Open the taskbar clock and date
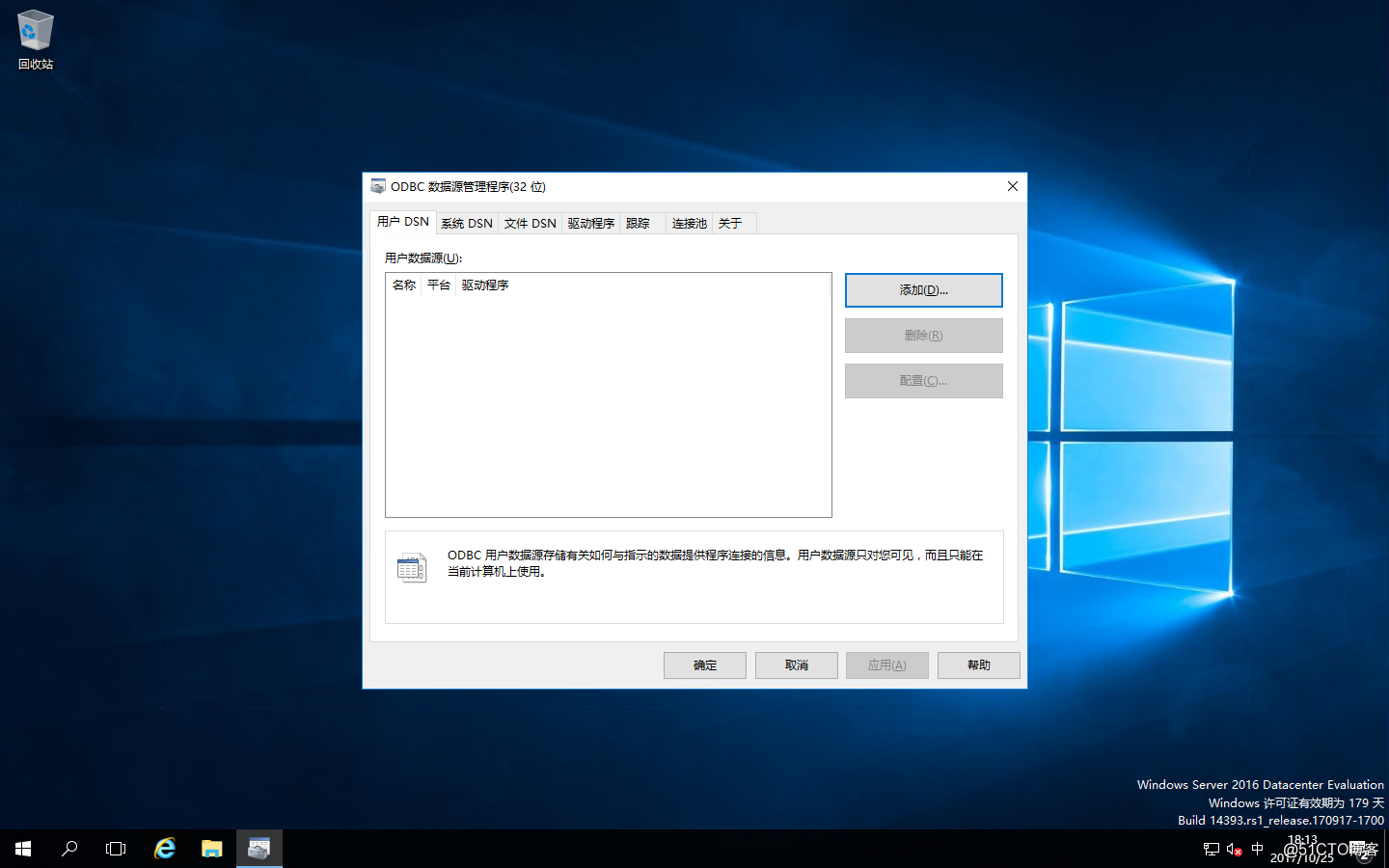 click(1302, 849)
